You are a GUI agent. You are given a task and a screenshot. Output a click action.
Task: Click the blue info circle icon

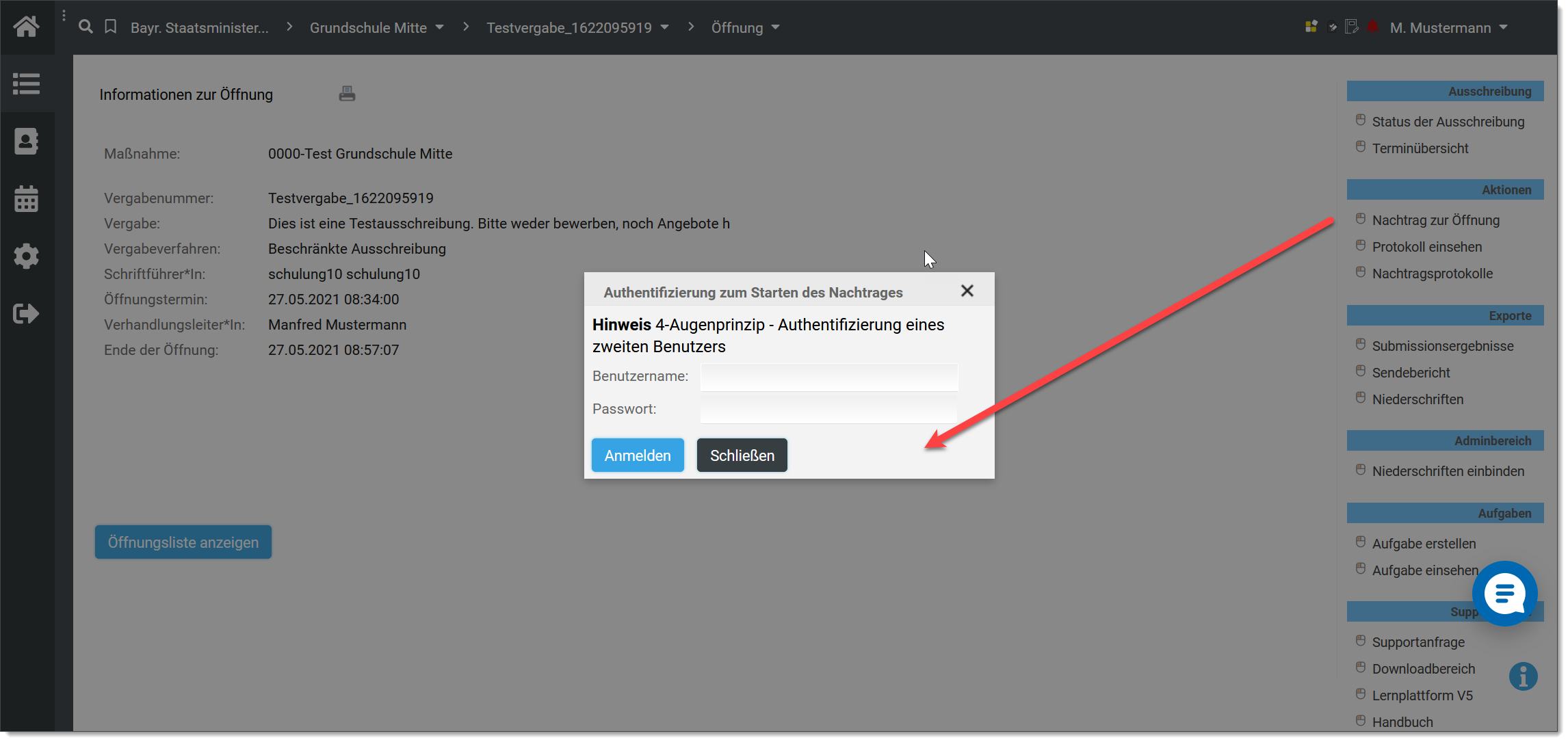(1523, 676)
